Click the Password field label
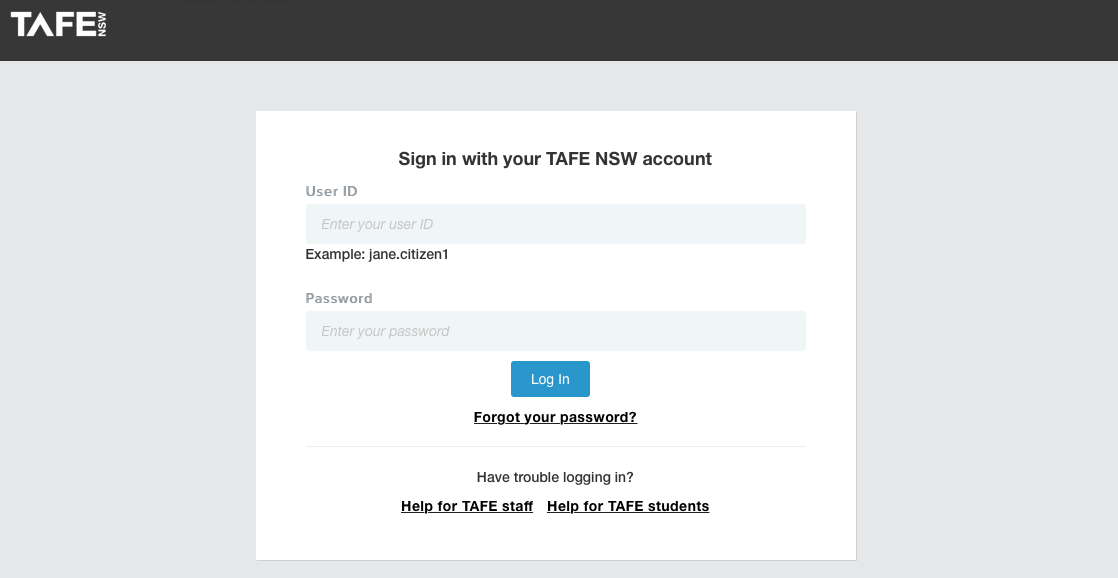Screen dimensions: 1118x578 click(x=339, y=298)
